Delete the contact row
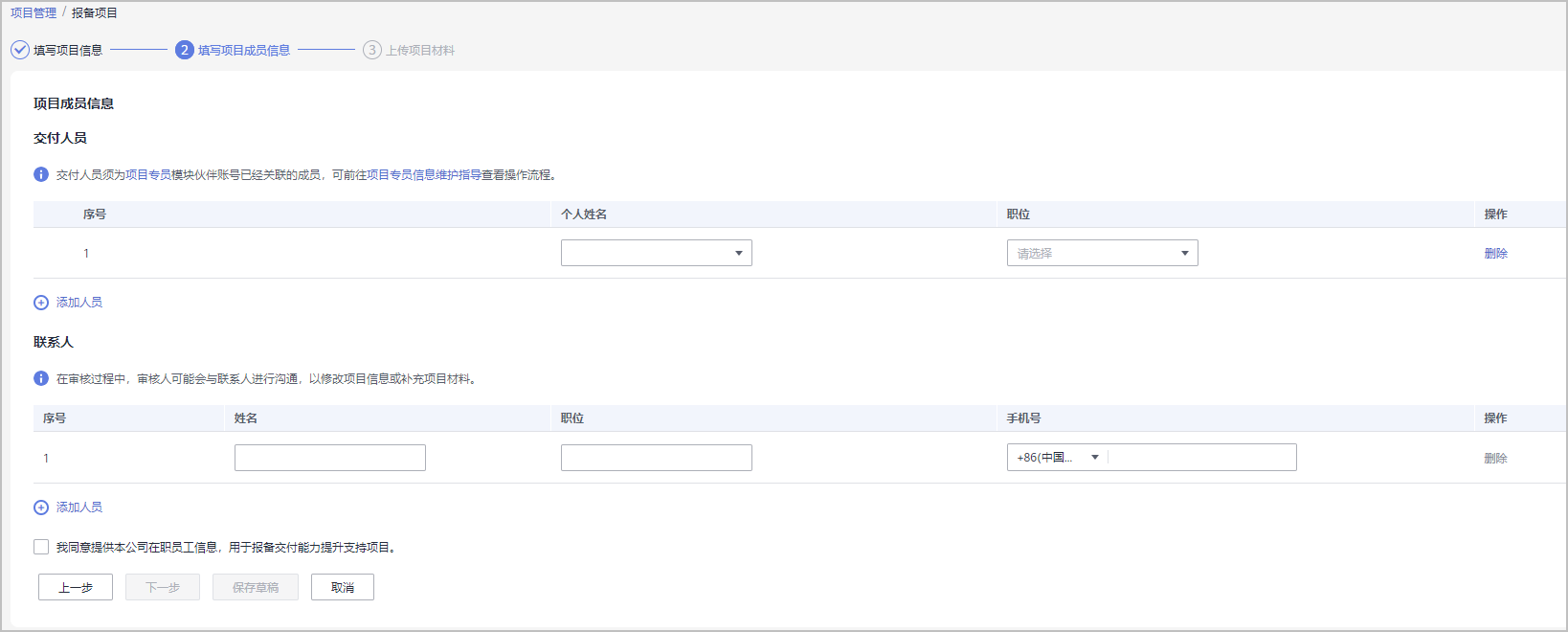Screen dimensions: 1568x632 click(x=1495, y=458)
